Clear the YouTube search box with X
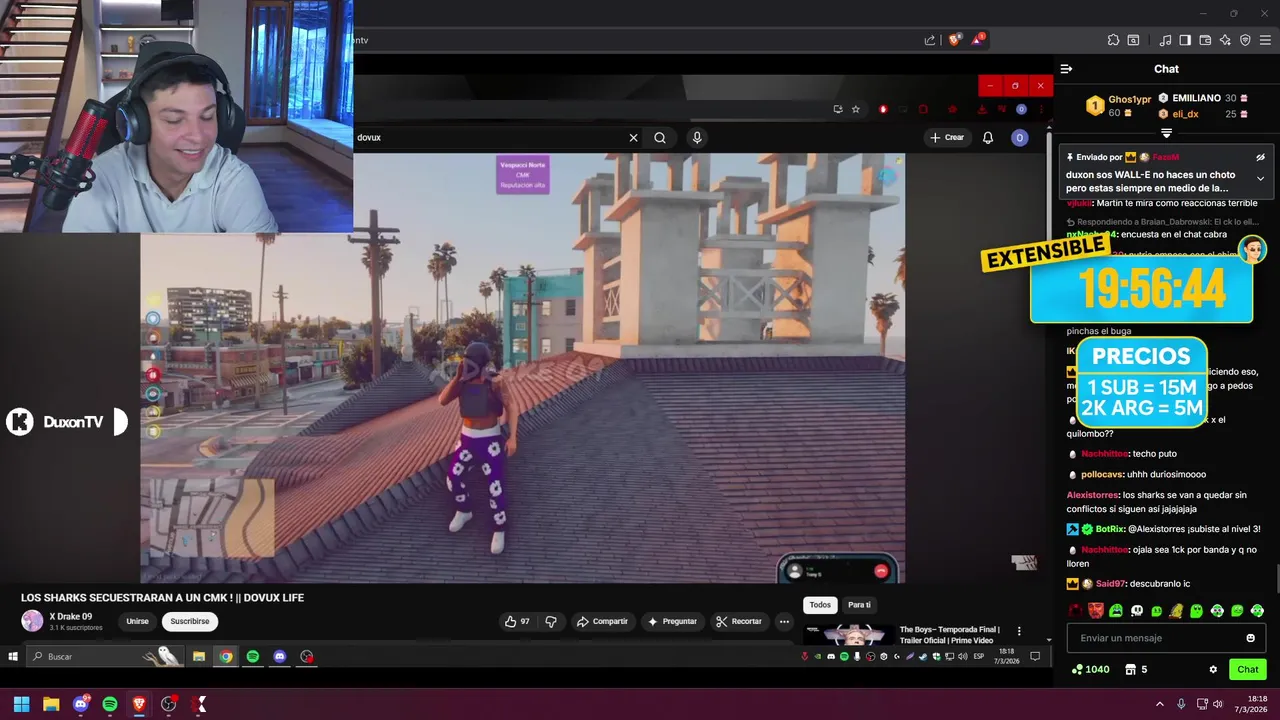Screen dimensions: 1280x720 (x=633, y=138)
